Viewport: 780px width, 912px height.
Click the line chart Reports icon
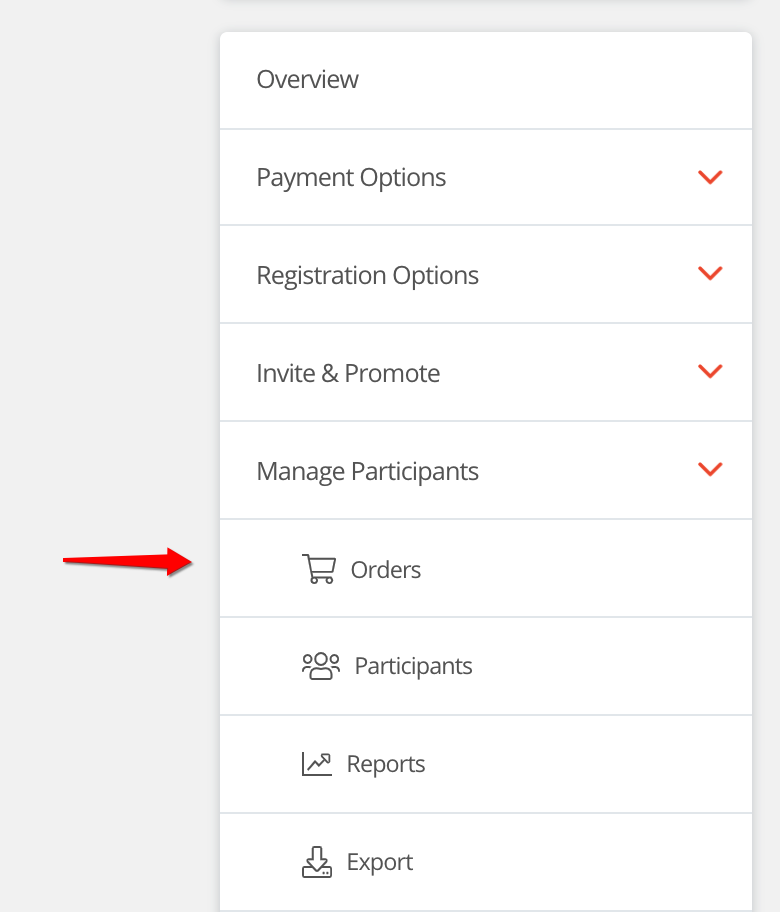pyautogui.click(x=316, y=764)
